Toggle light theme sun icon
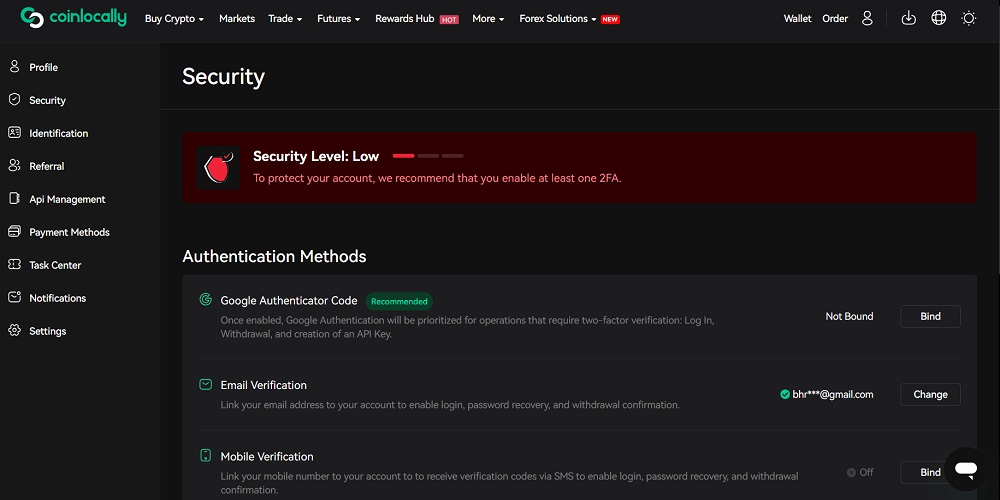 pyautogui.click(x=968, y=18)
